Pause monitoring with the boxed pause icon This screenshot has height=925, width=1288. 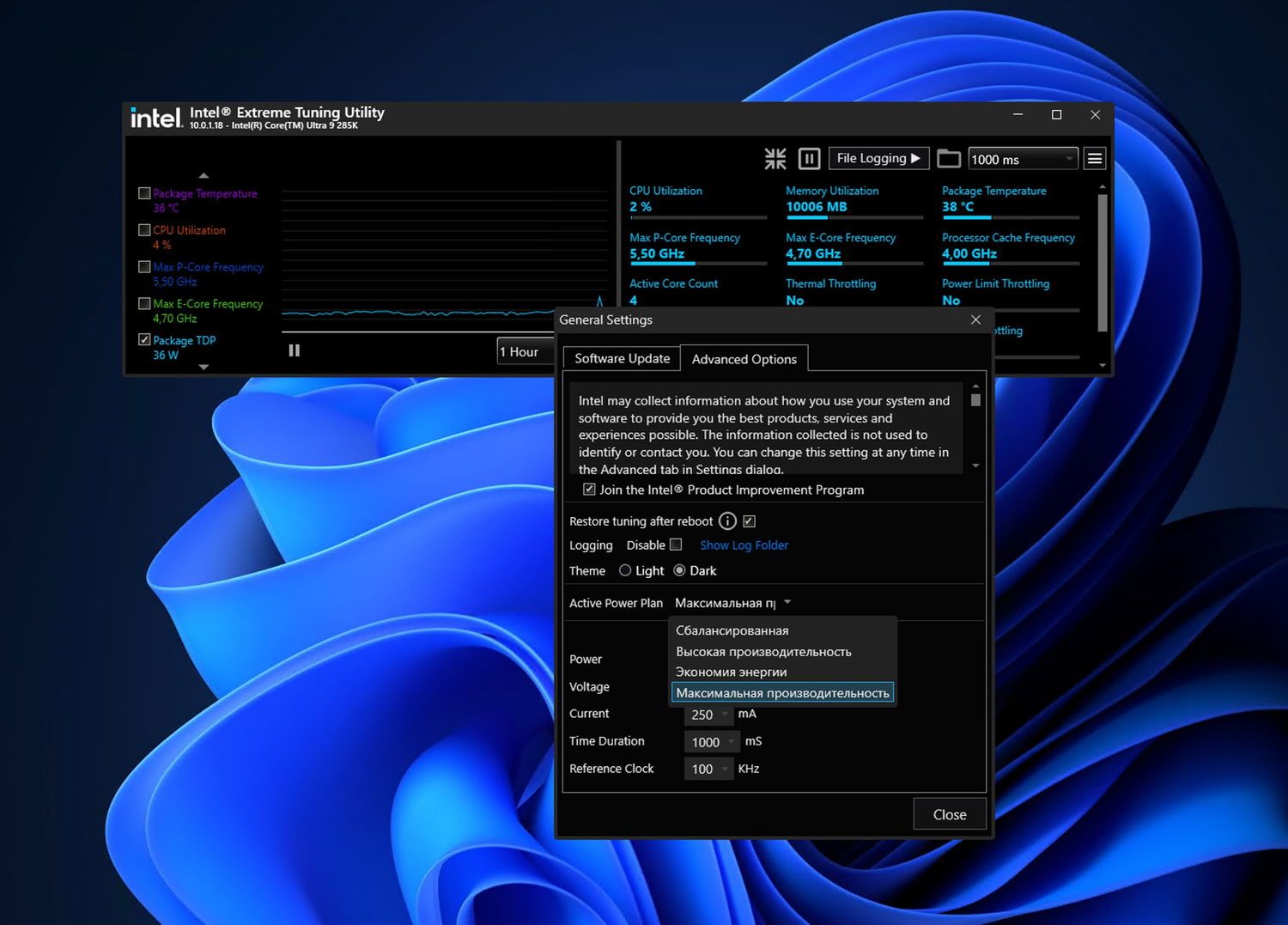click(809, 159)
